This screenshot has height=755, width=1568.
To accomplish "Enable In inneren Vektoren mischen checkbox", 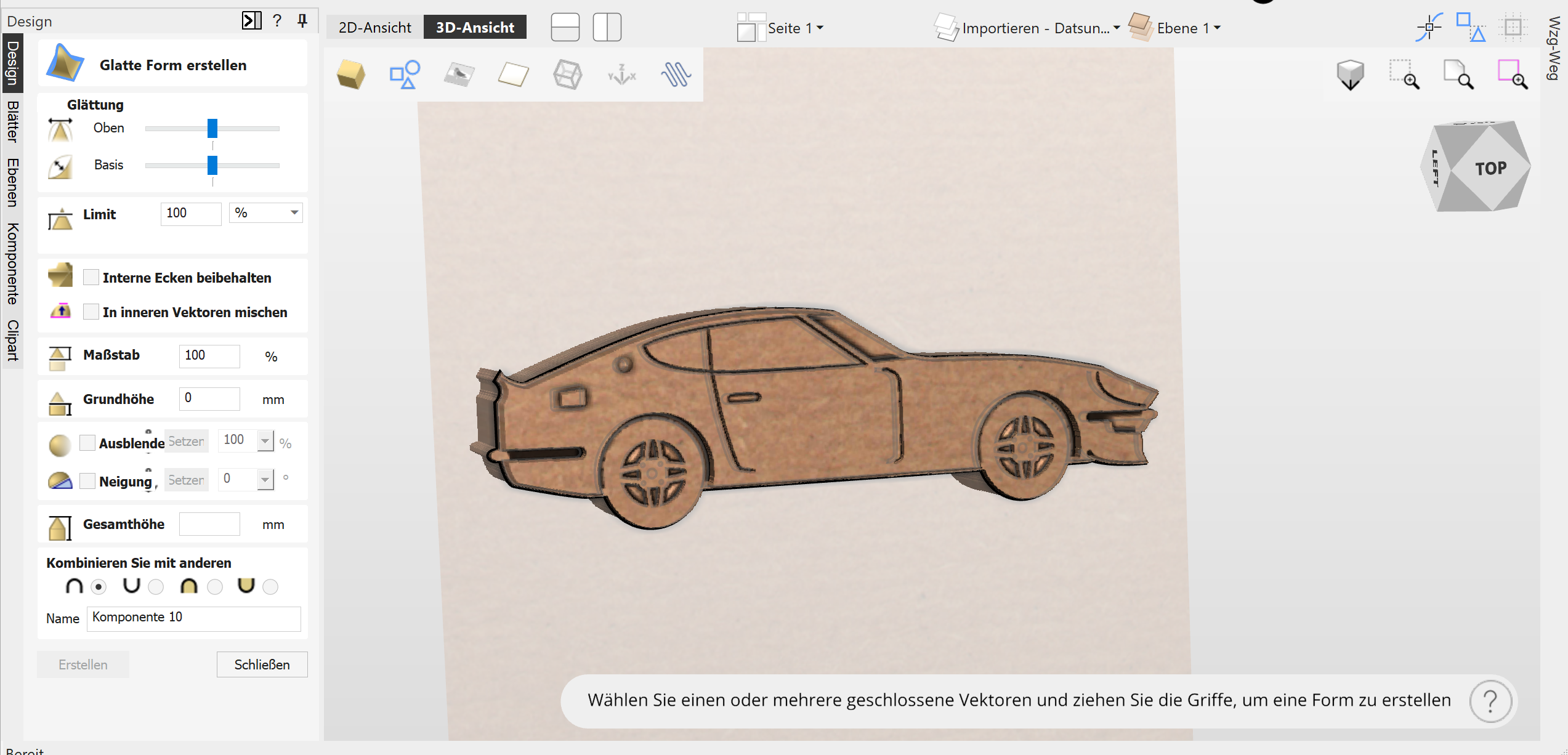I will tap(91, 312).
